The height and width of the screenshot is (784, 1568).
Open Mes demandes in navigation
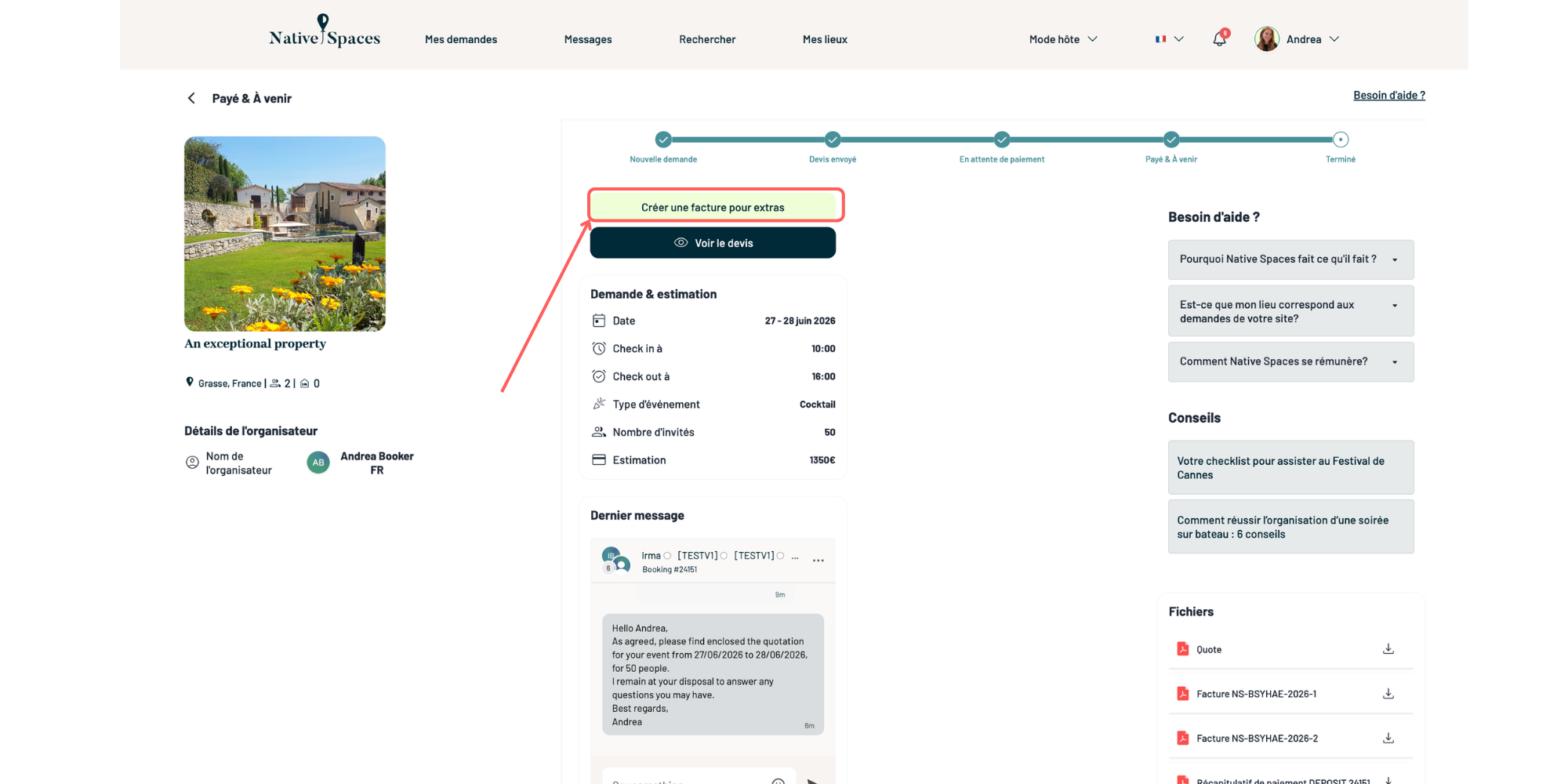click(461, 39)
